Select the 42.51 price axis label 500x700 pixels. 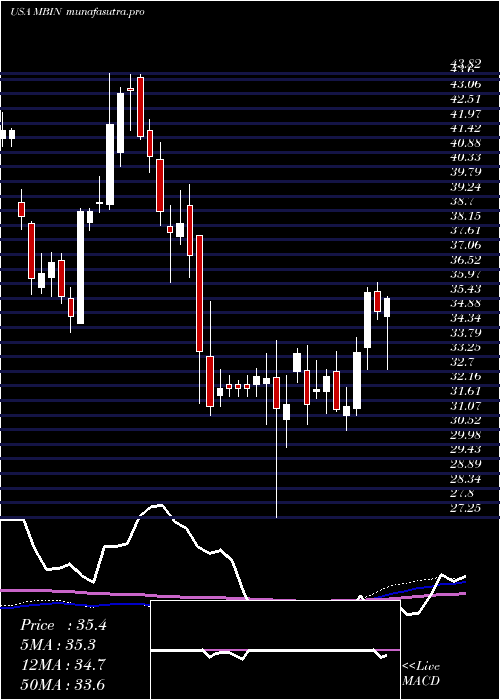coord(465,99)
